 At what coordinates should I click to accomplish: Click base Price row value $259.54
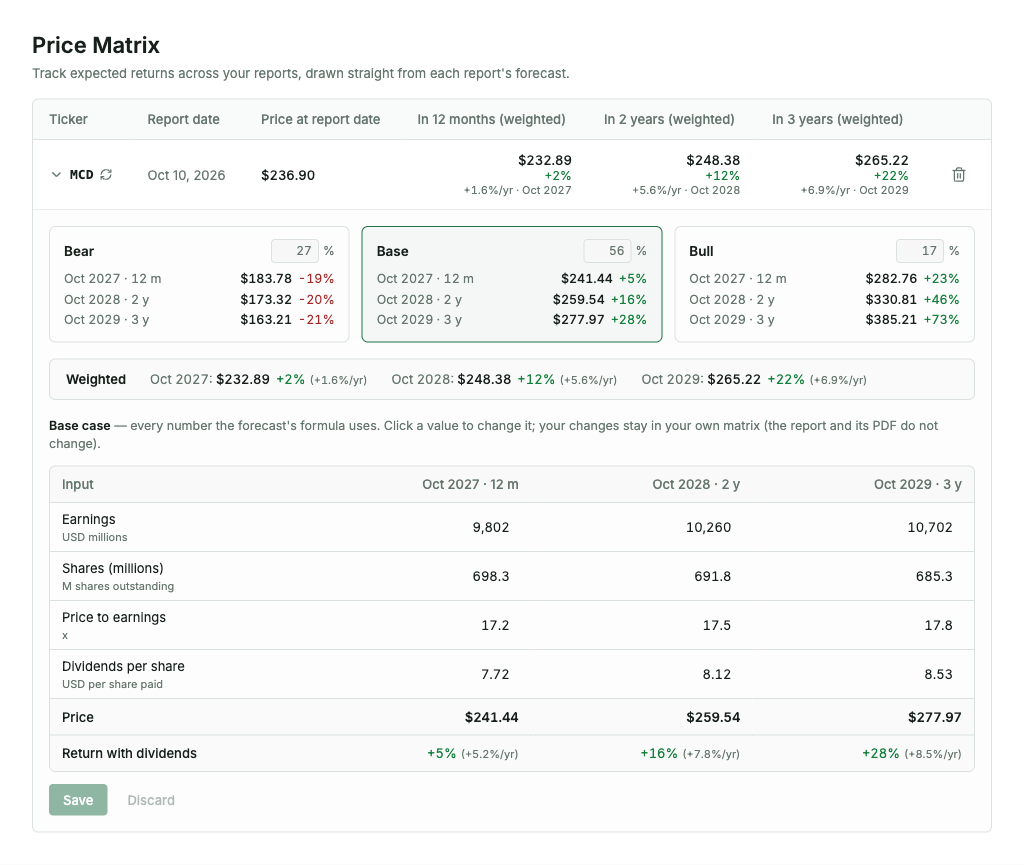click(713, 717)
